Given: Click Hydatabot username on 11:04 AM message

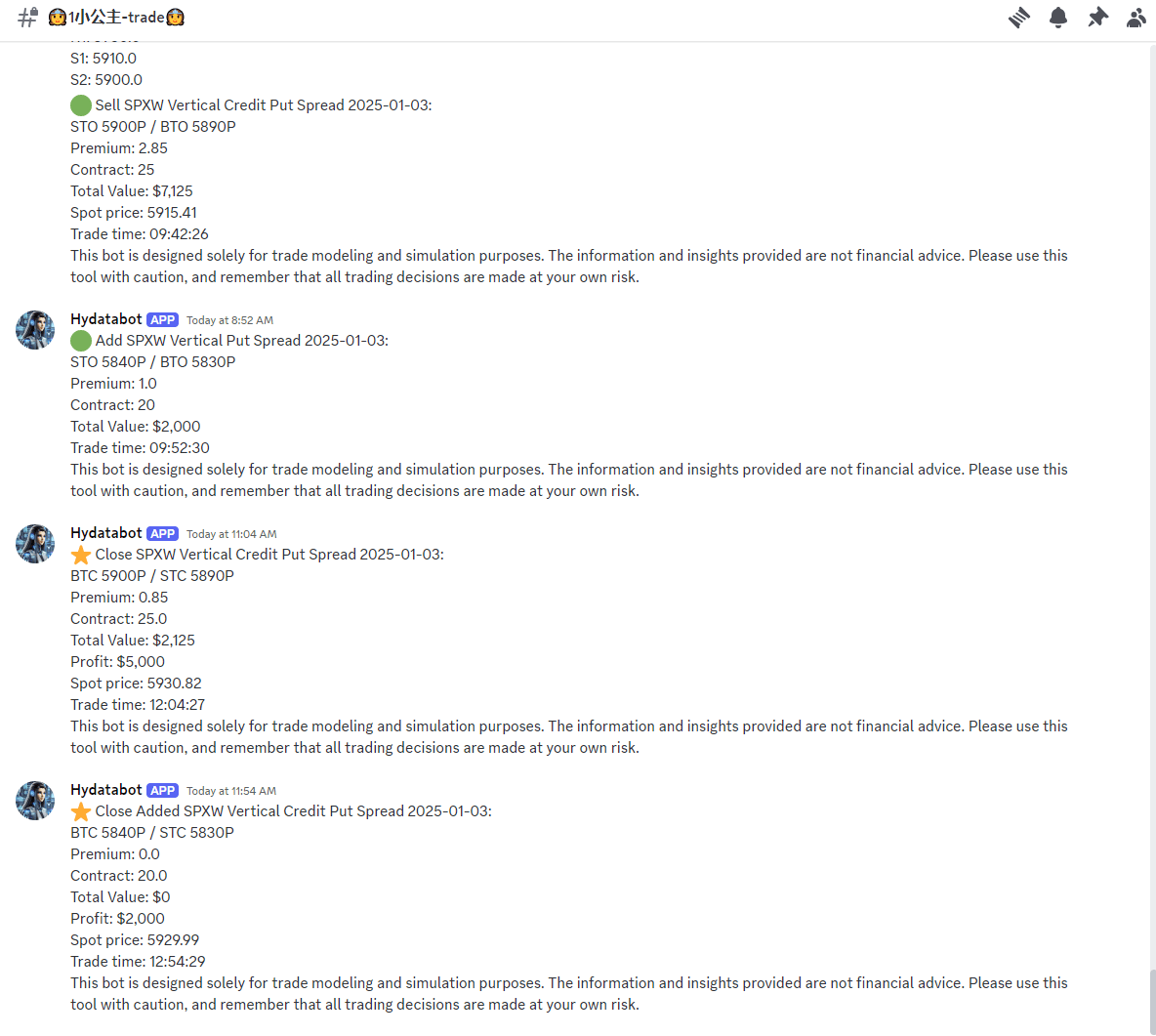Looking at the screenshot, I should click(106, 533).
